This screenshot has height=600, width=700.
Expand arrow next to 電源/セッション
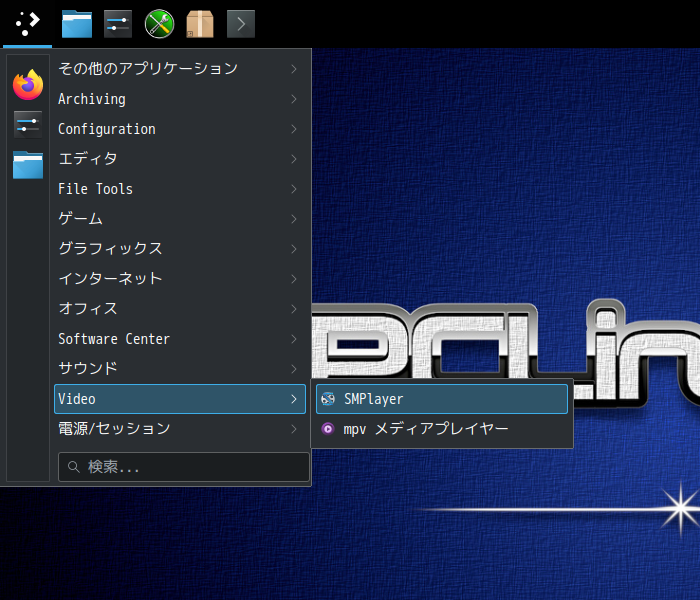(x=294, y=429)
